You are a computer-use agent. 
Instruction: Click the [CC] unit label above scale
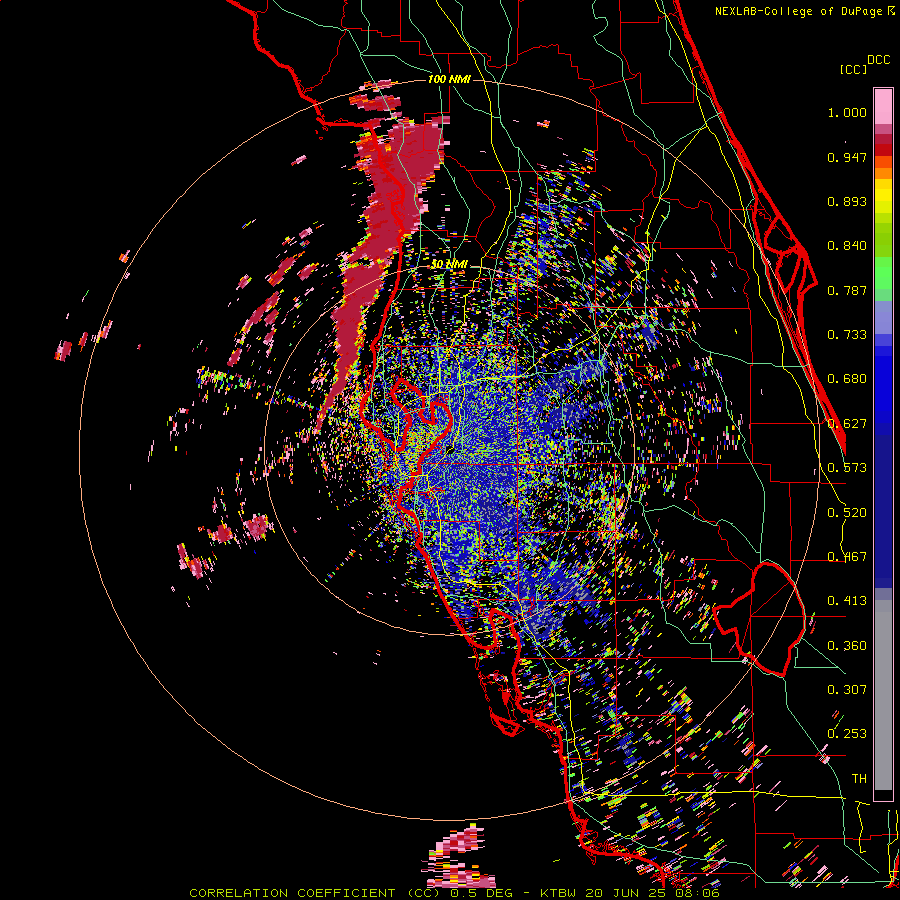(x=854, y=69)
